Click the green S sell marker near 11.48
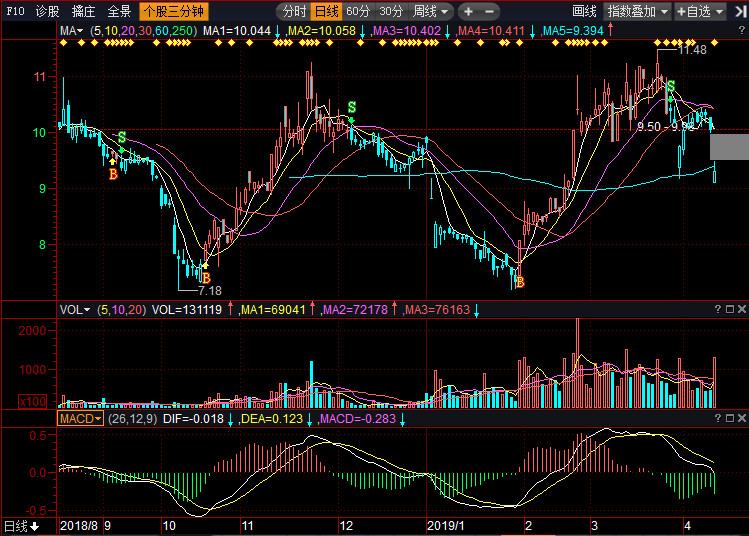The height and width of the screenshot is (536, 749). [670, 88]
